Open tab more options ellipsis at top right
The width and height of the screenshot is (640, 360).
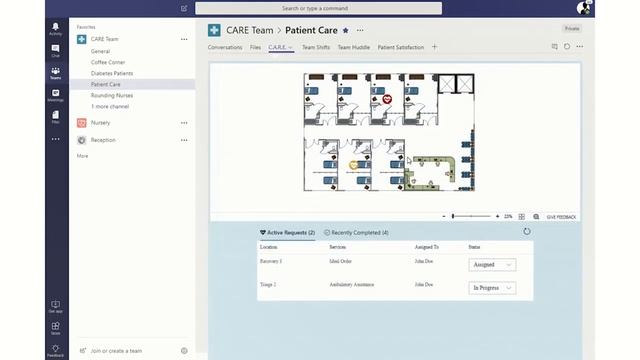(580, 47)
